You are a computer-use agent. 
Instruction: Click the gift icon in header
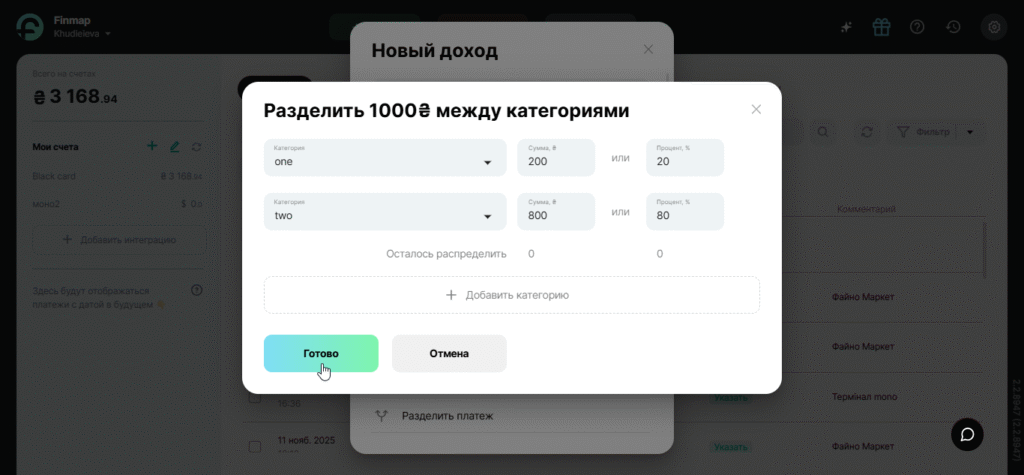pos(880,27)
